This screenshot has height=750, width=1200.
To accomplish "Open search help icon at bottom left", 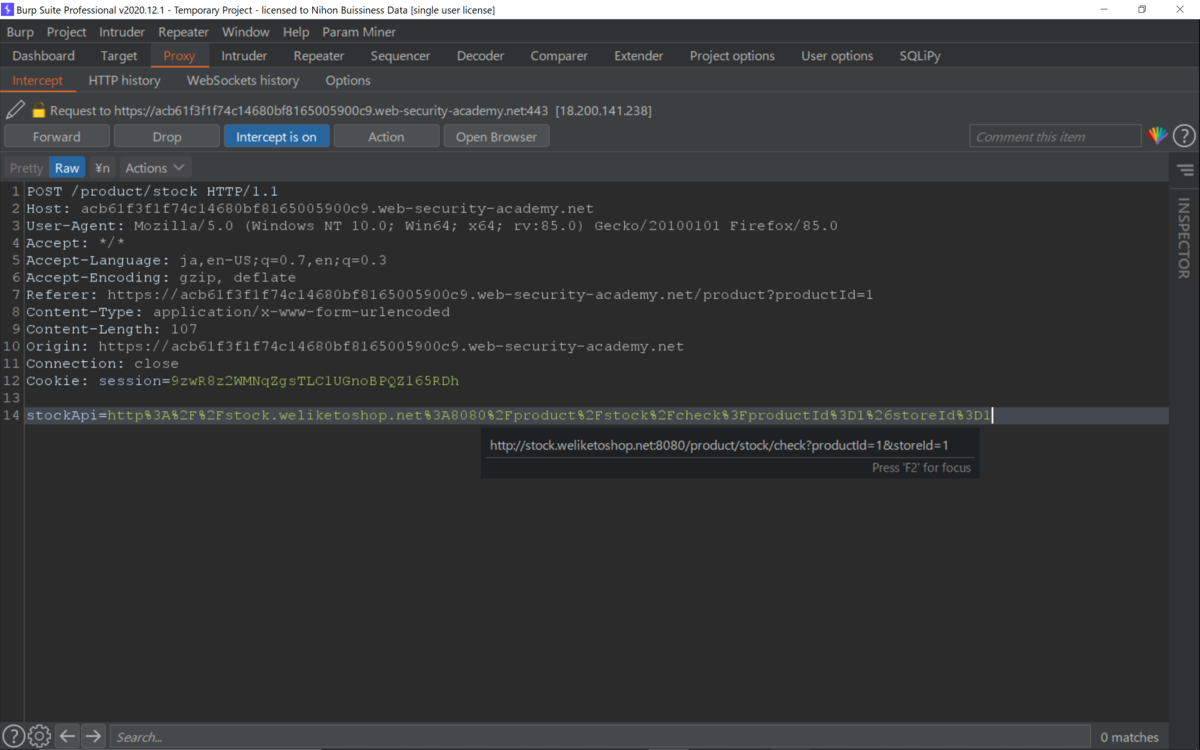I will pos(14,736).
